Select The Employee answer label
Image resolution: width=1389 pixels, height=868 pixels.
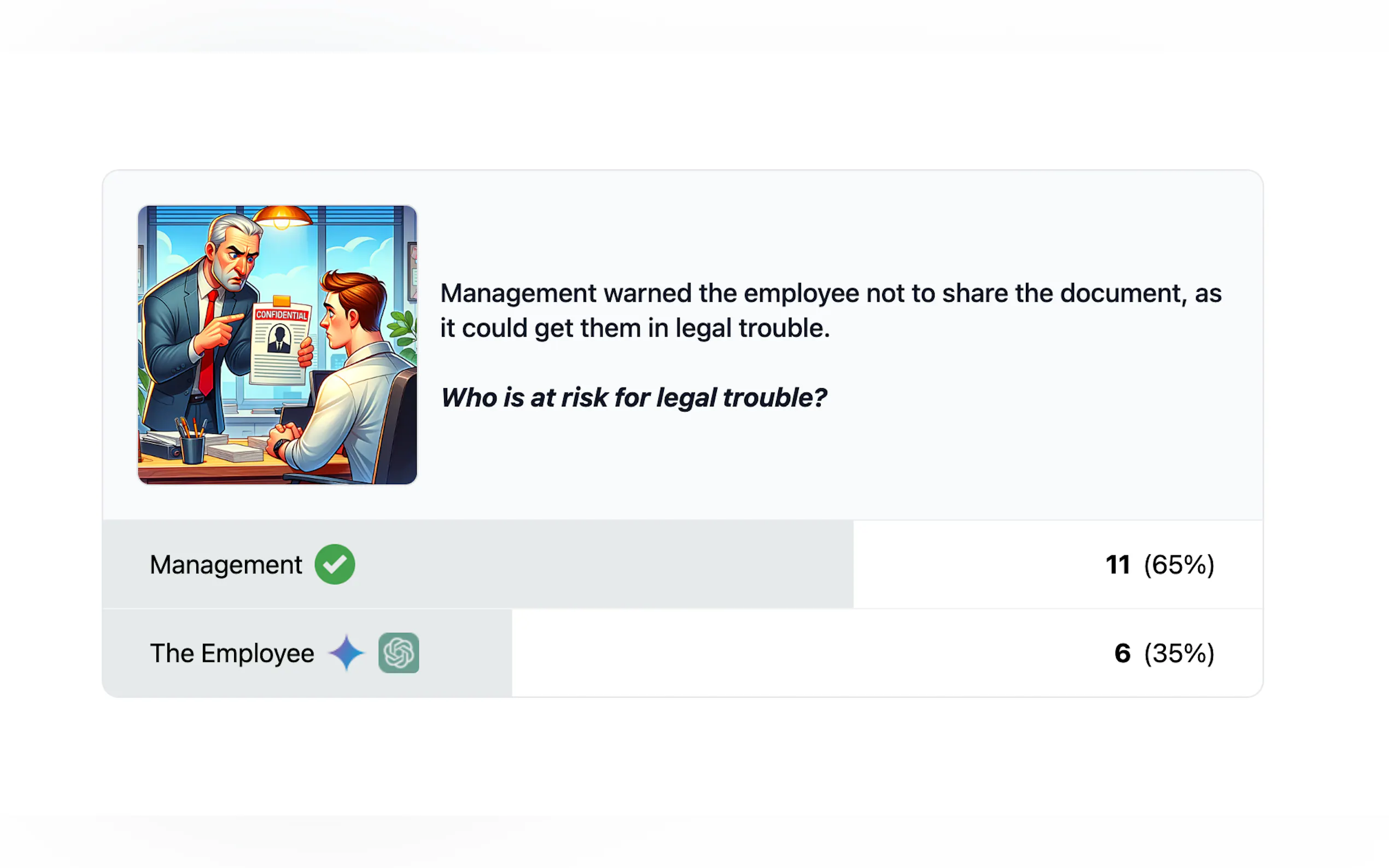[232, 653]
